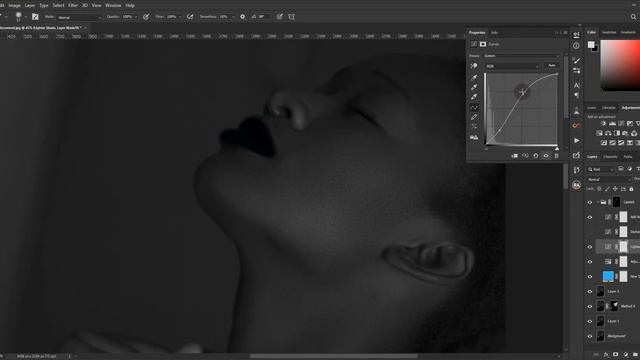Switch to the Info tab in Properties panel
Screen dimensions: 640x360
coord(494,33)
